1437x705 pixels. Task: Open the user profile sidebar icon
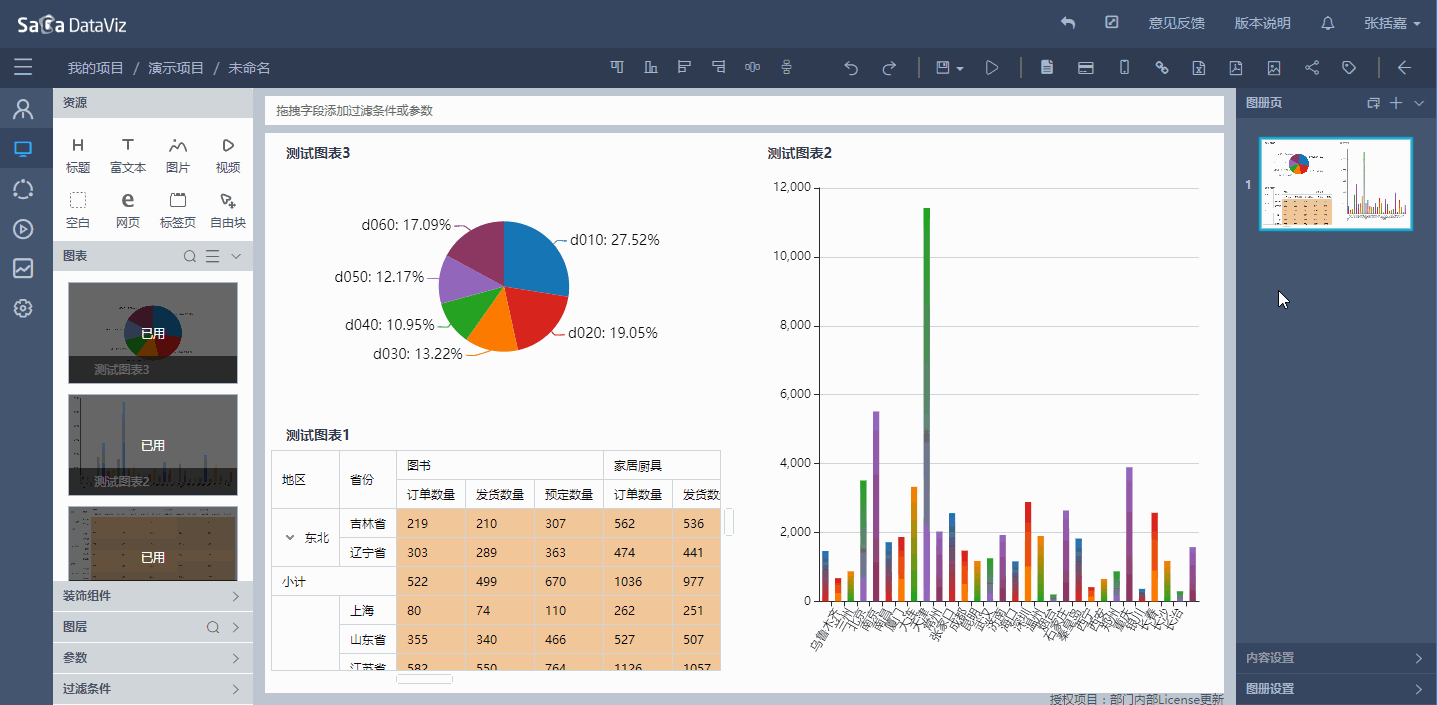click(23, 109)
